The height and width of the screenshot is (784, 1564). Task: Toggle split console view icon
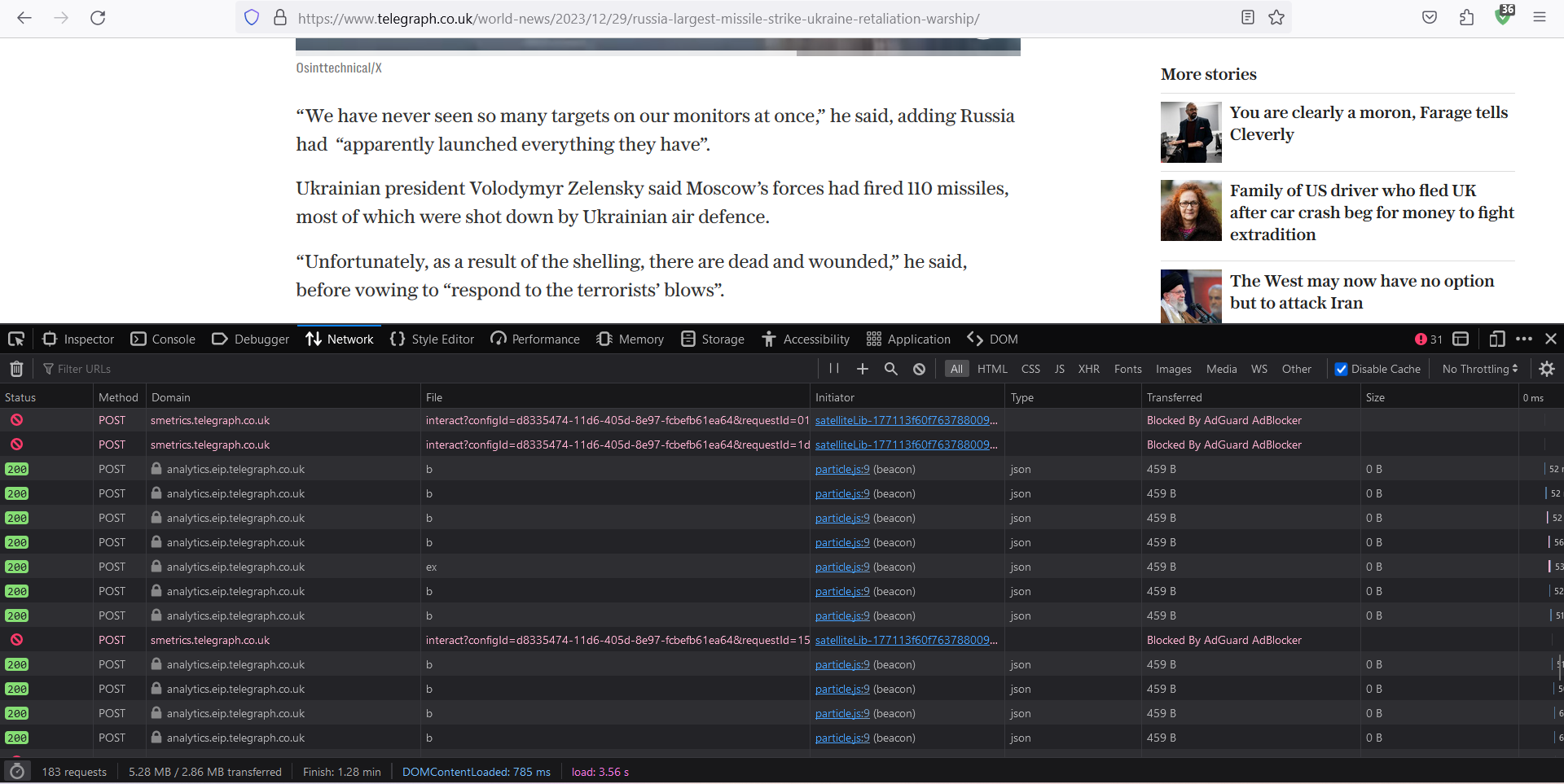pyautogui.click(x=1461, y=339)
